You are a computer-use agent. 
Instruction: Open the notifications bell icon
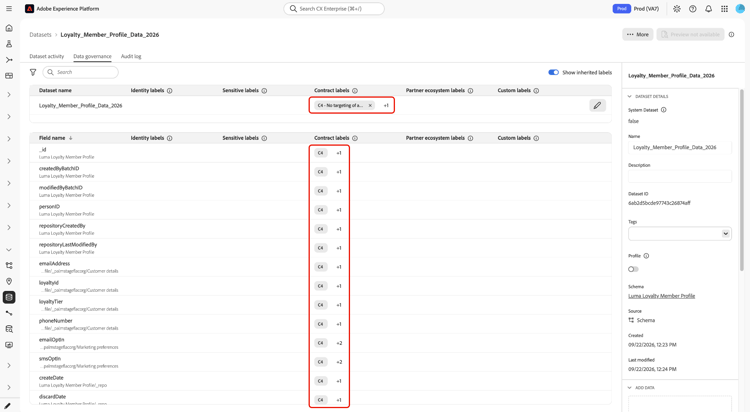708,9
